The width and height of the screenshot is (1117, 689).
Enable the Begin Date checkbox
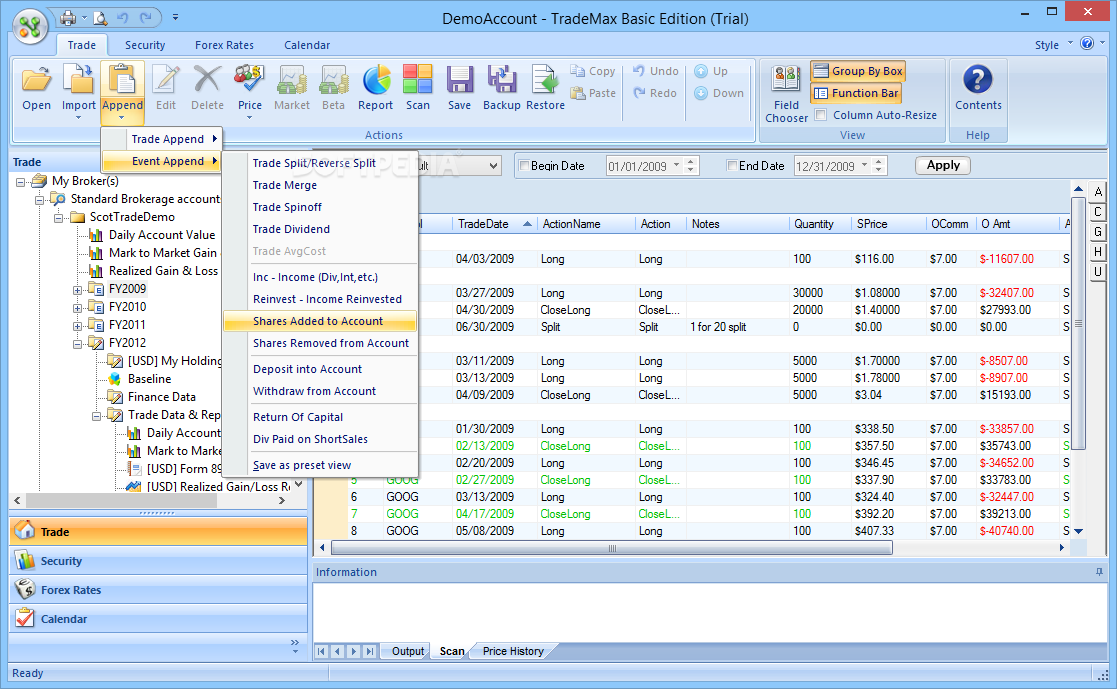pyautogui.click(x=523, y=166)
